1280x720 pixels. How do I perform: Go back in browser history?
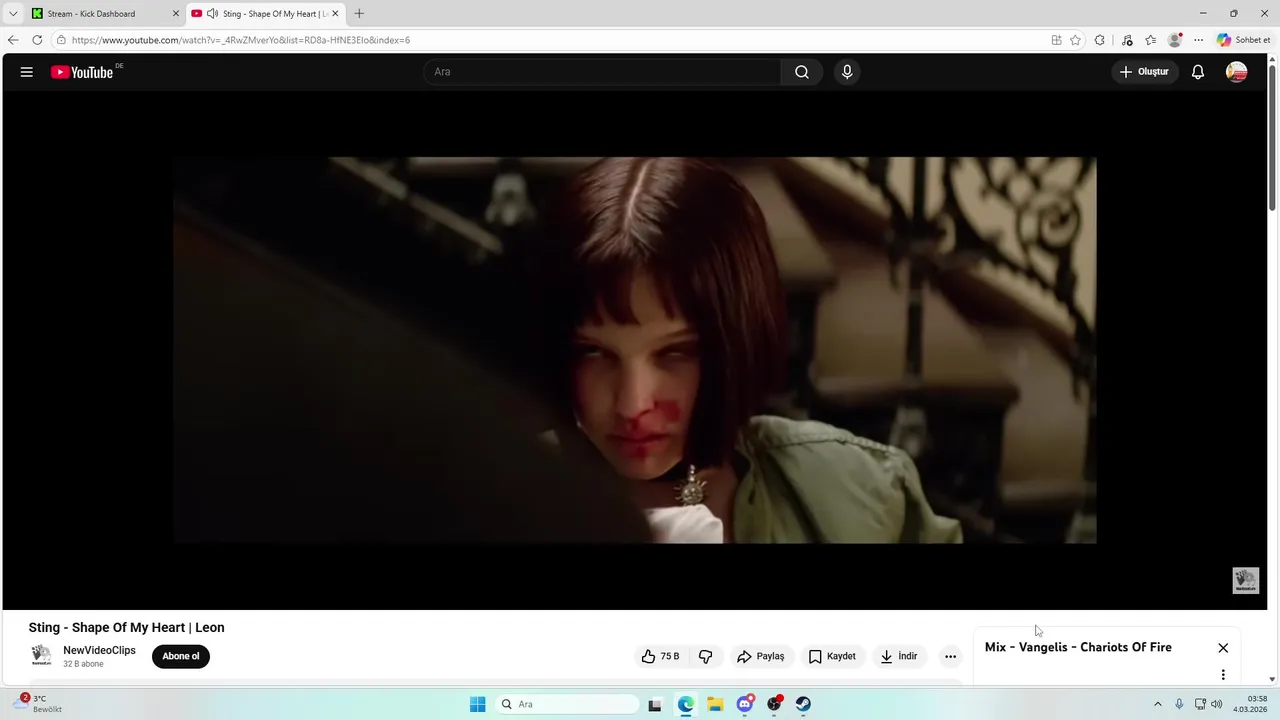[13, 40]
